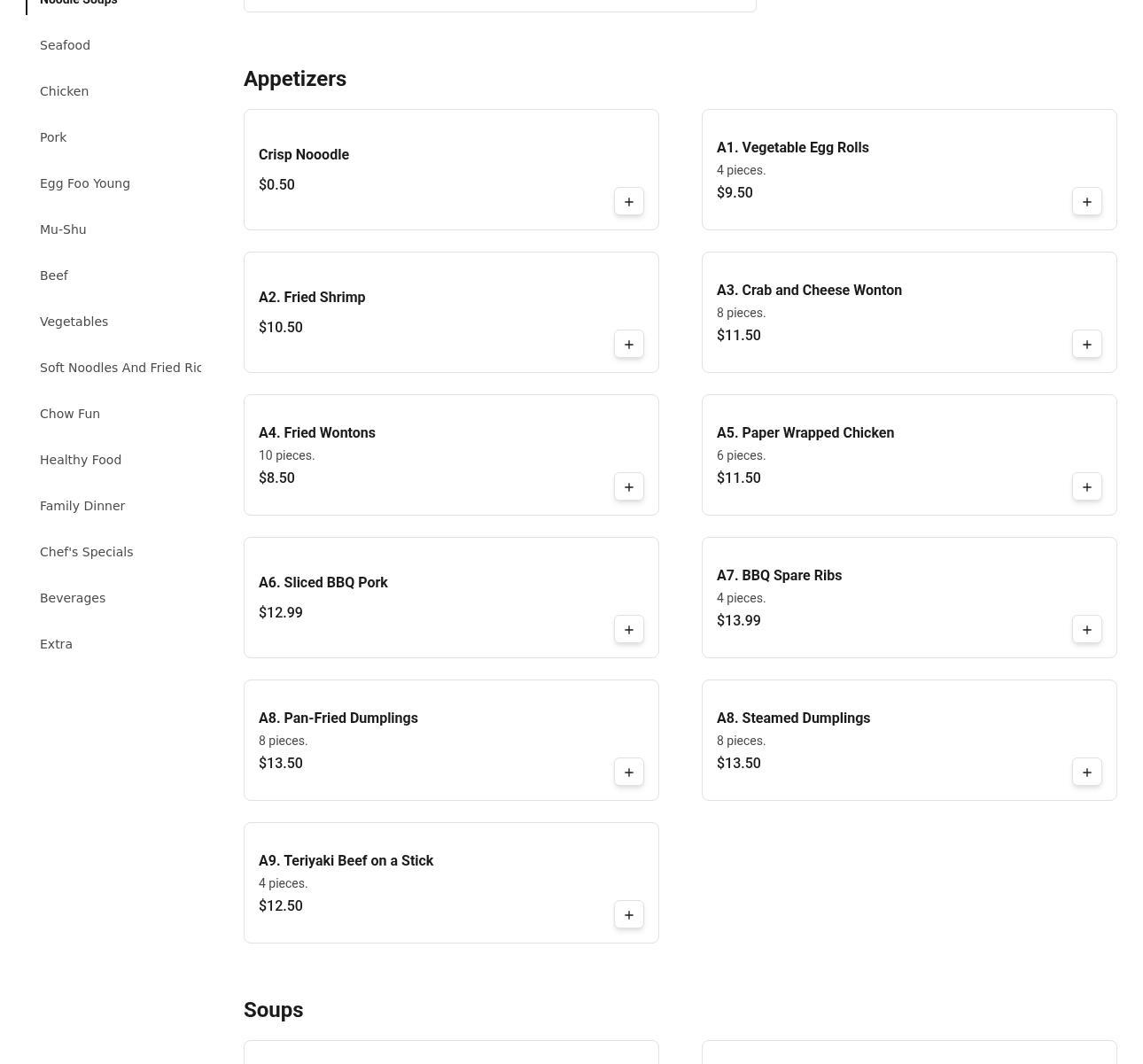This screenshot has width=1143, height=1064.
Task: Tap plus for A7. BBQ Spare Ribs
Action: [x=1086, y=630]
